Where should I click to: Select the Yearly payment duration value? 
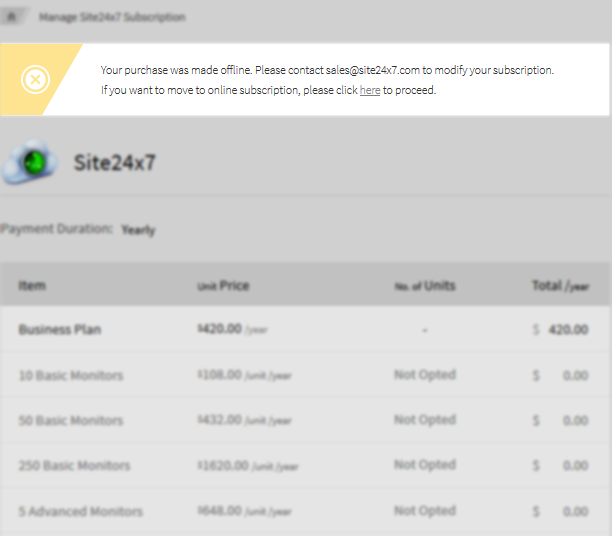(x=138, y=230)
